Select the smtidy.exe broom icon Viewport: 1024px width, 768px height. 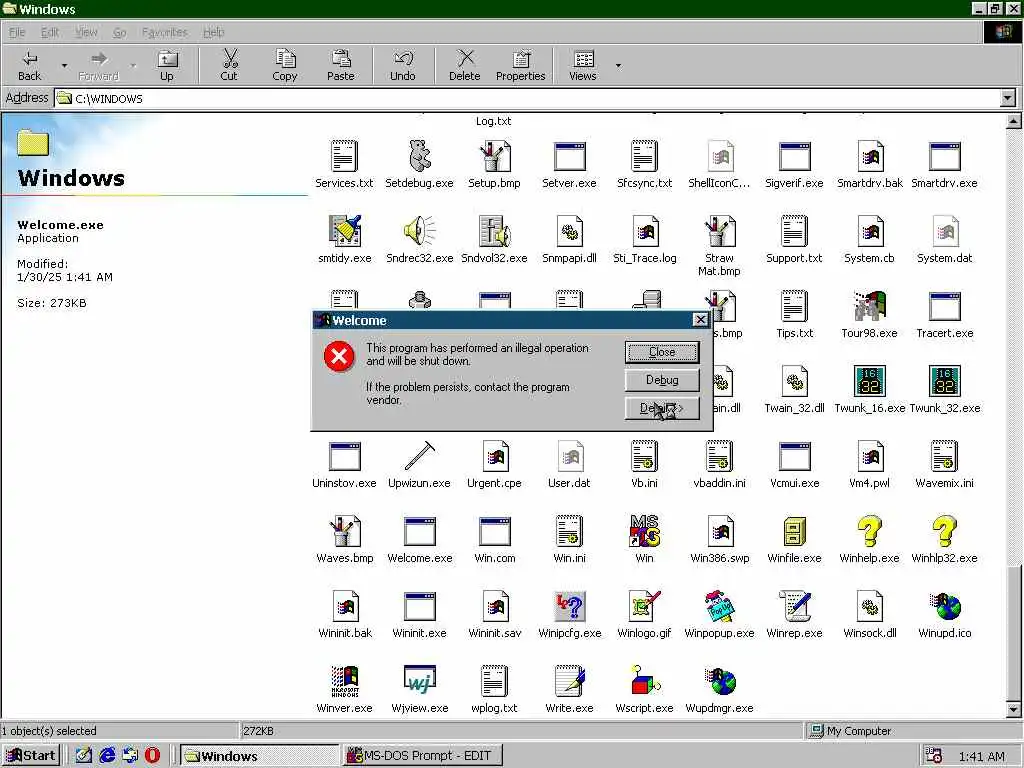pos(345,231)
